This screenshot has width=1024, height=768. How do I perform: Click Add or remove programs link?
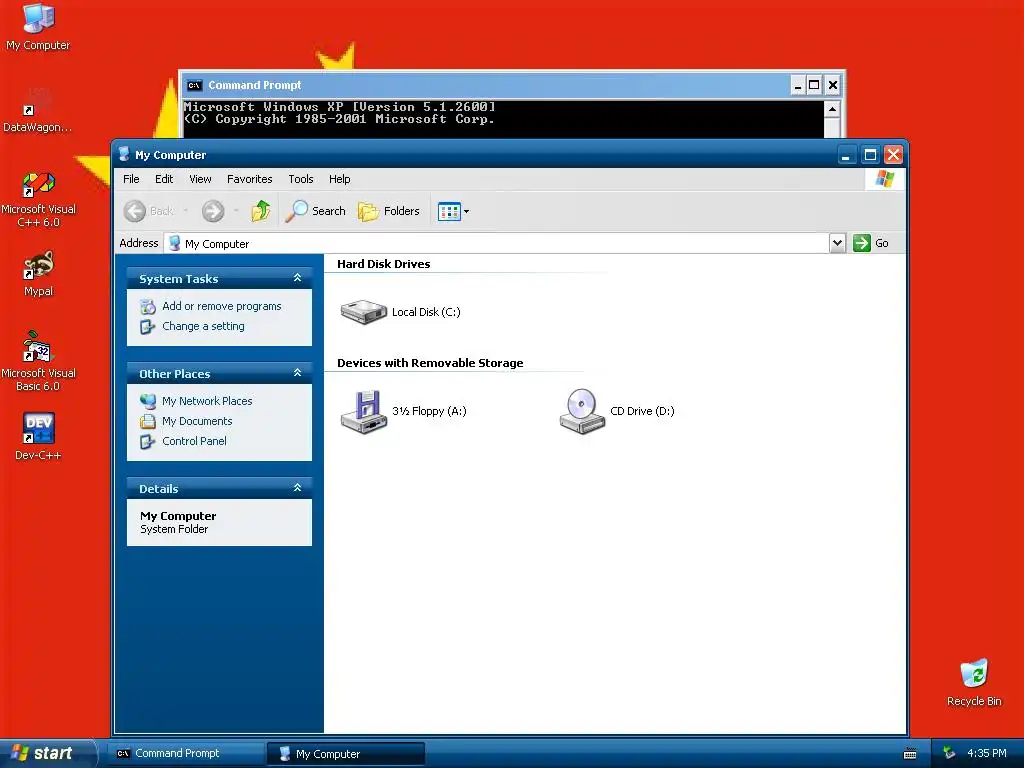point(221,306)
